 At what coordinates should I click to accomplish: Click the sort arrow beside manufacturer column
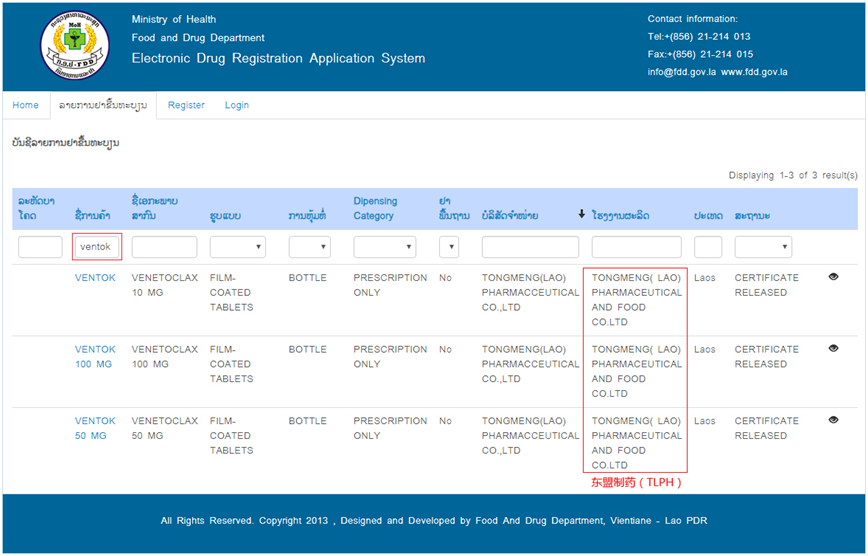[x=581, y=214]
